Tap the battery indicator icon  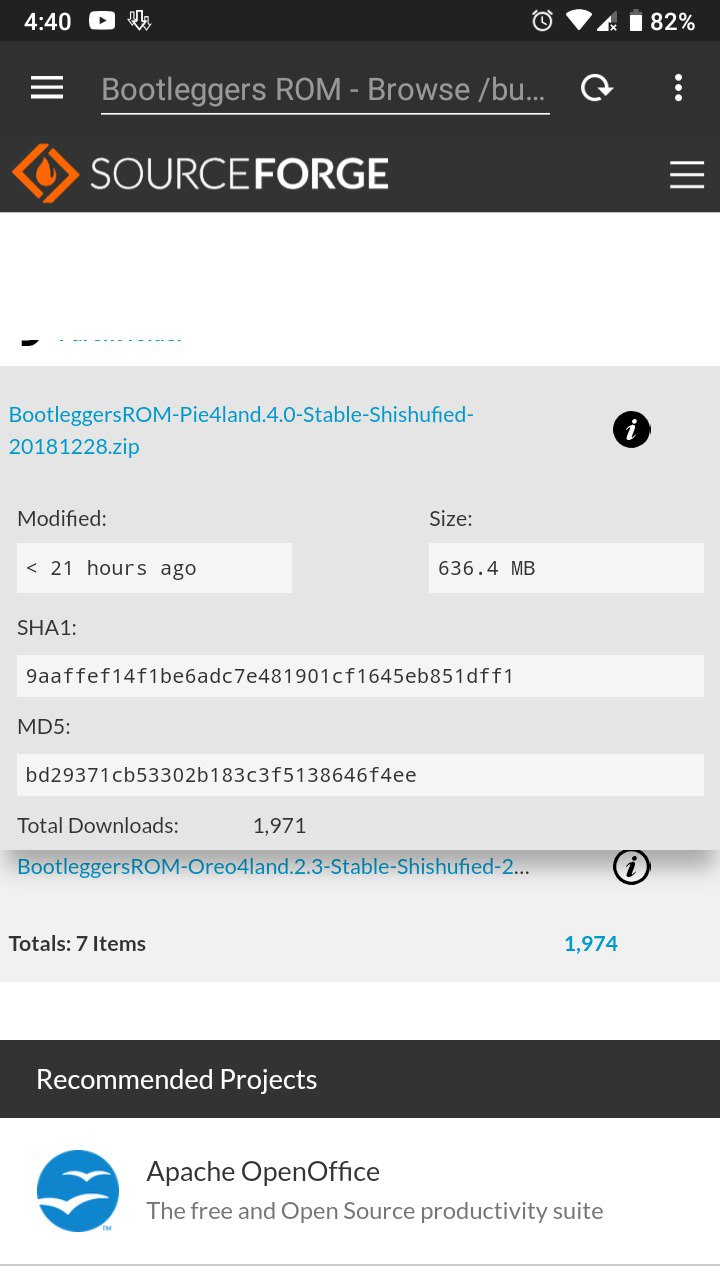635,20
